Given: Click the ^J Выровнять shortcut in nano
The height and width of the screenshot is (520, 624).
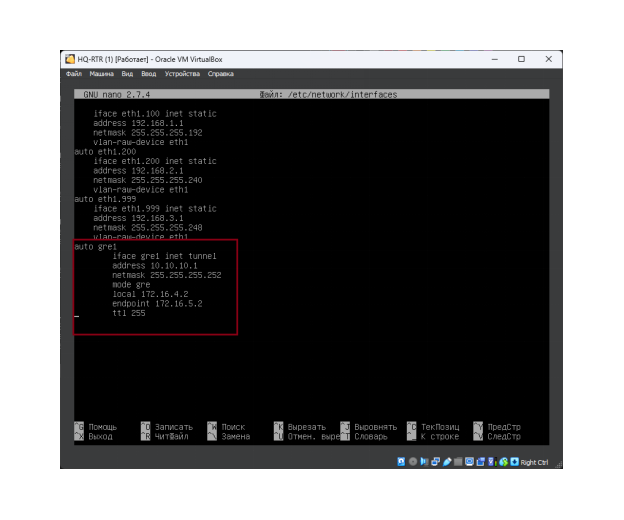Looking at the screenshot, I should coord(369,427).
